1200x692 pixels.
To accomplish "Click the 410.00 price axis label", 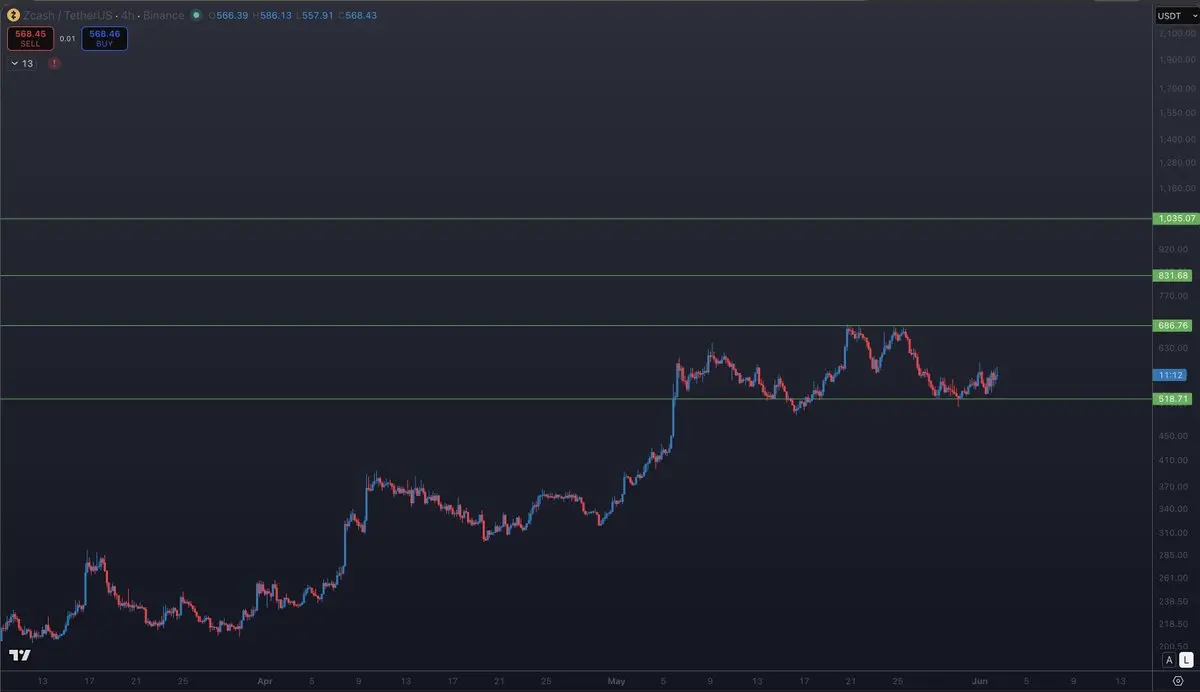I will pyautogui.click(x=1174, y=460).
